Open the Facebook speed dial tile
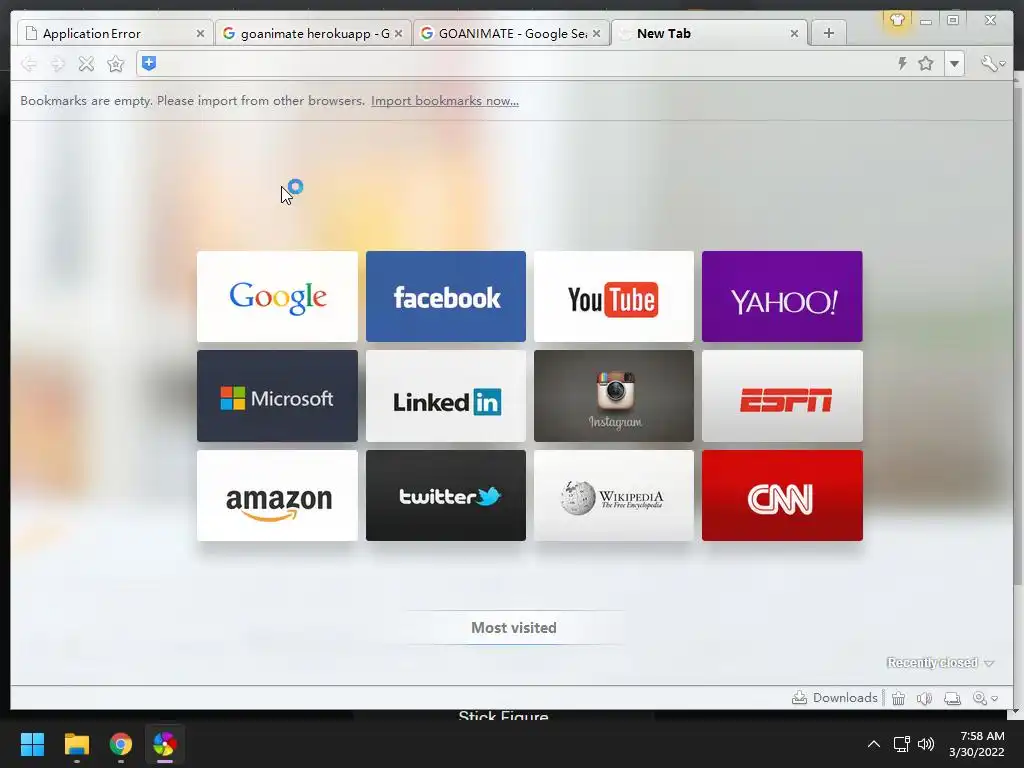Viewport: 1024px width, 768px height. tap(446, 296)
